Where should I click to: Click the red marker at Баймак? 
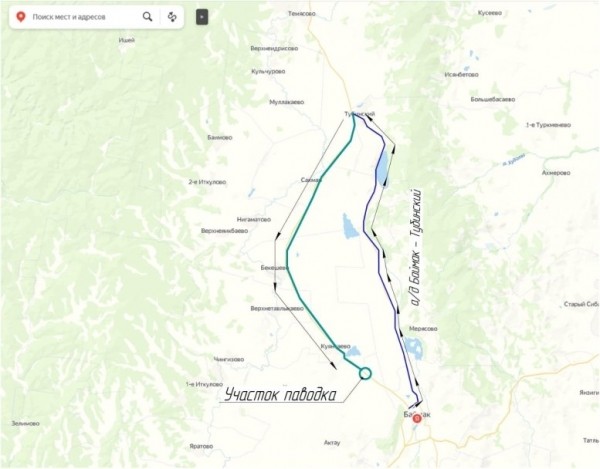tap(417, 419)
